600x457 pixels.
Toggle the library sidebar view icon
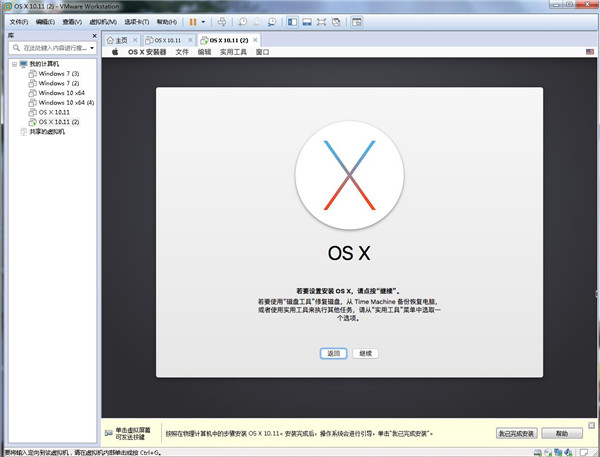(x=292, y=22)
